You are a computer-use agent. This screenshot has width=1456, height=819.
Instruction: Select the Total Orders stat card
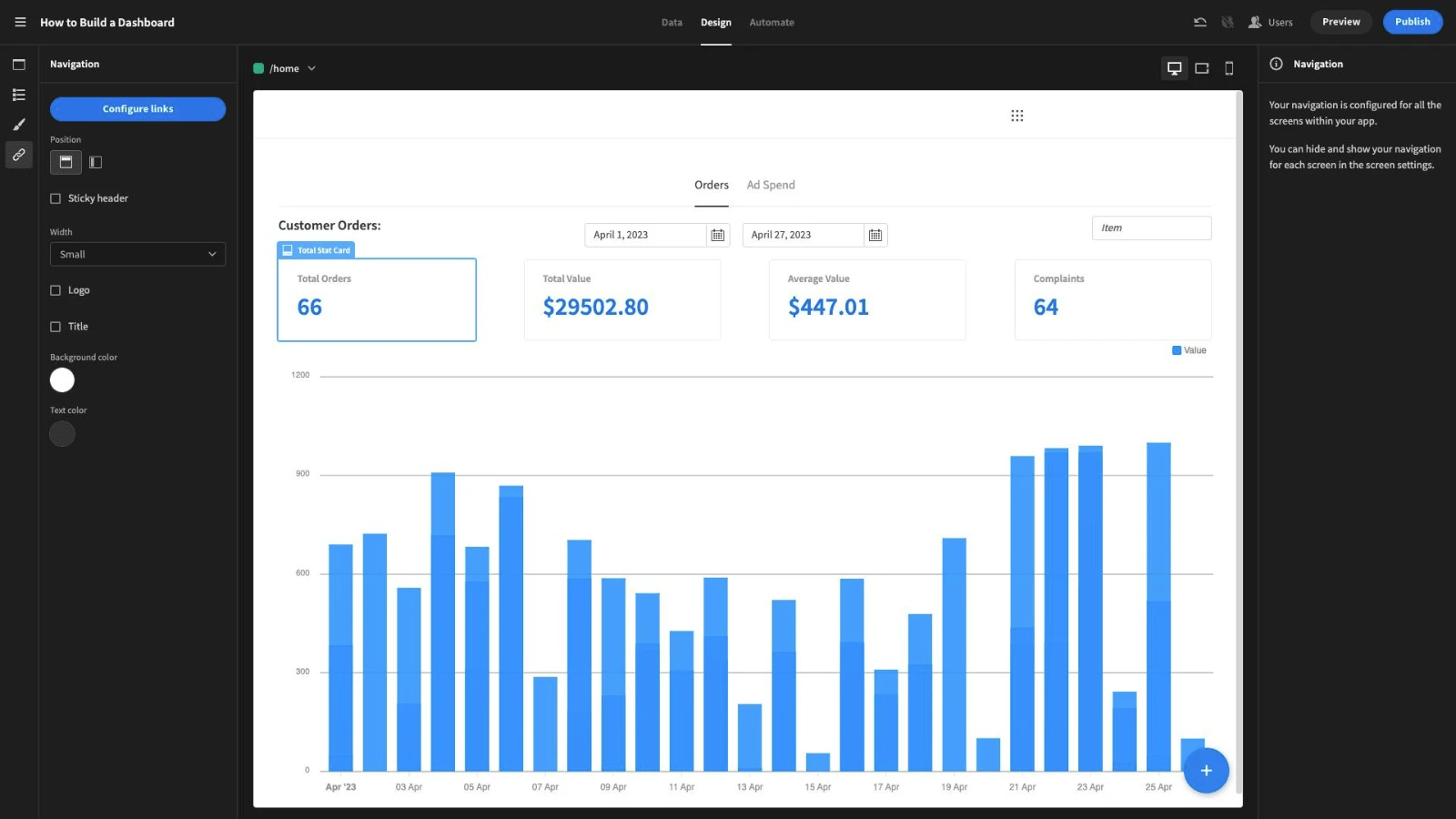click(x=377, y=300)
